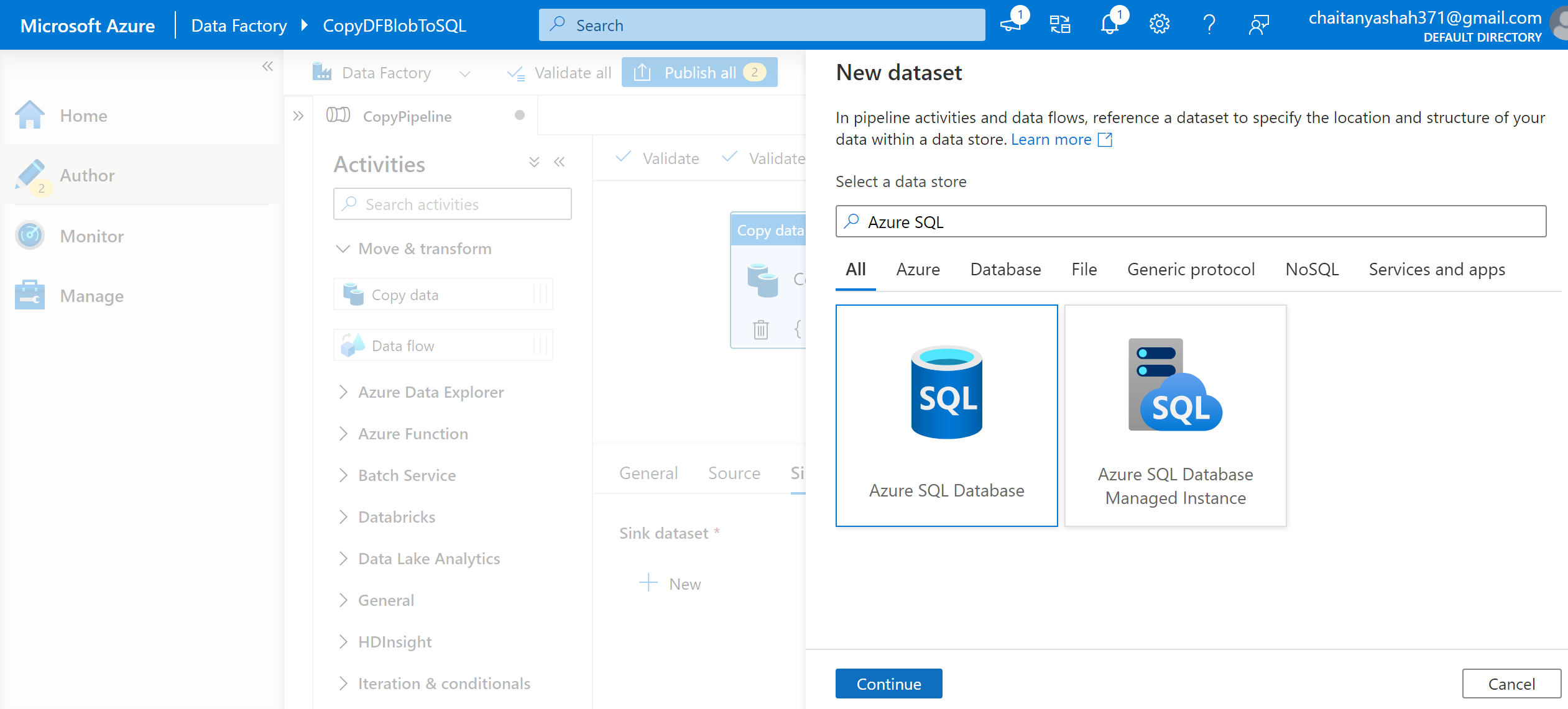
Task: Select the Database data store tab
Action: click(1005, 269)
